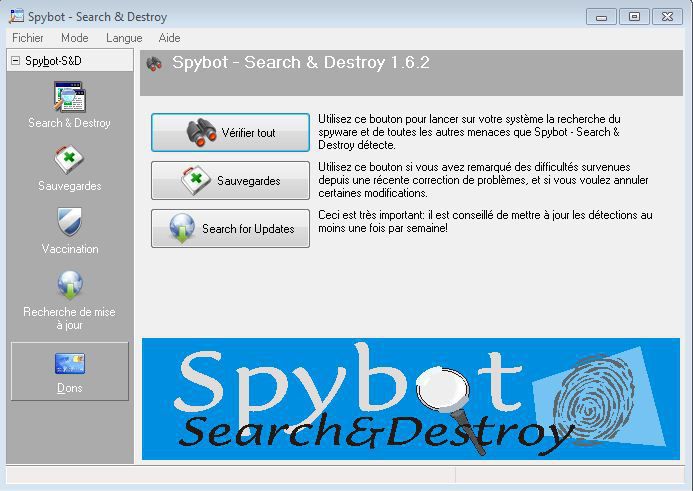Close the Spybot window
This screenshot has height=491, width=693.
[667, 17]
